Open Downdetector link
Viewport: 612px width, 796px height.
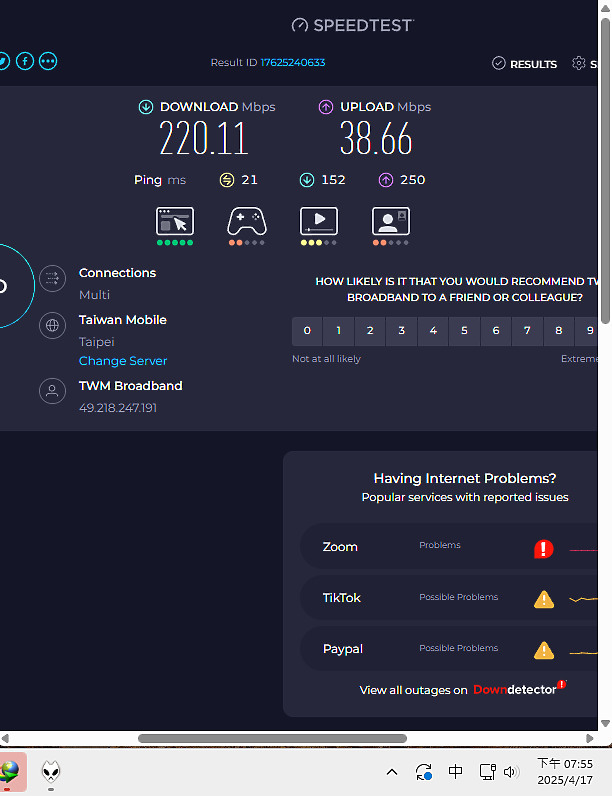(519, 688)
